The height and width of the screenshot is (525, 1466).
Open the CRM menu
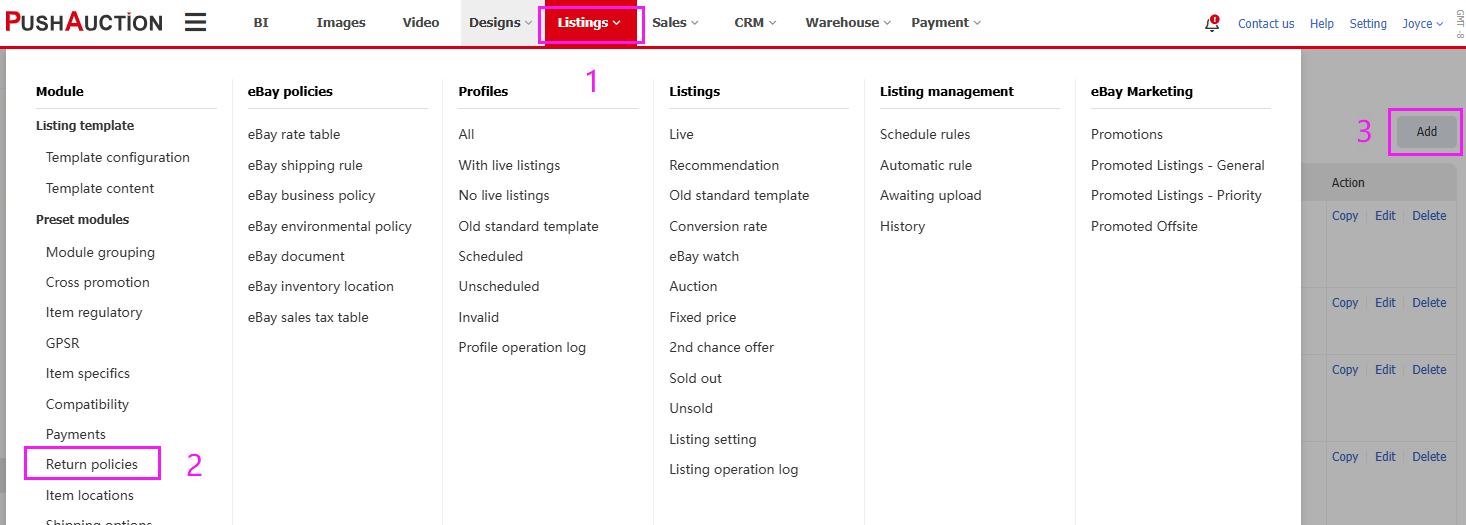pos(755,22)
